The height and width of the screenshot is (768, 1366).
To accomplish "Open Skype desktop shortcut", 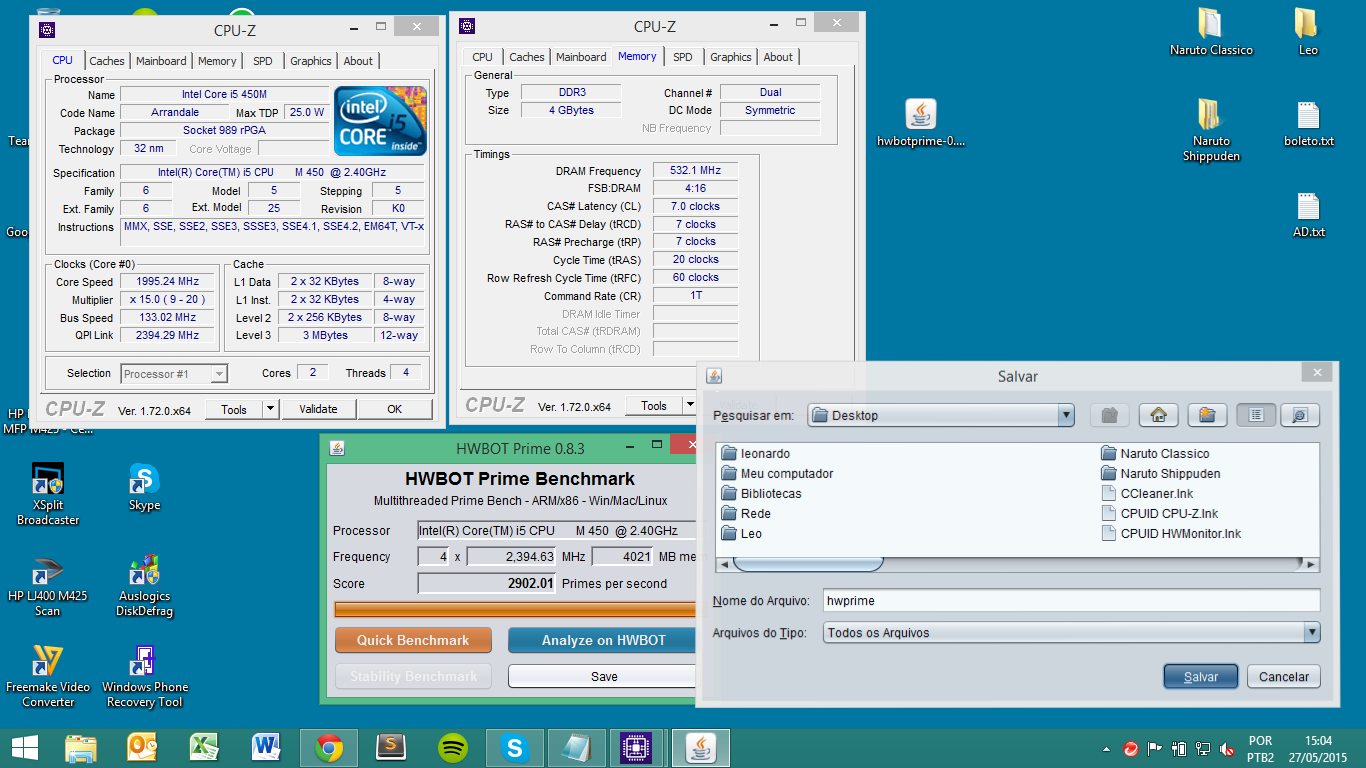I will tap(144, 488).
